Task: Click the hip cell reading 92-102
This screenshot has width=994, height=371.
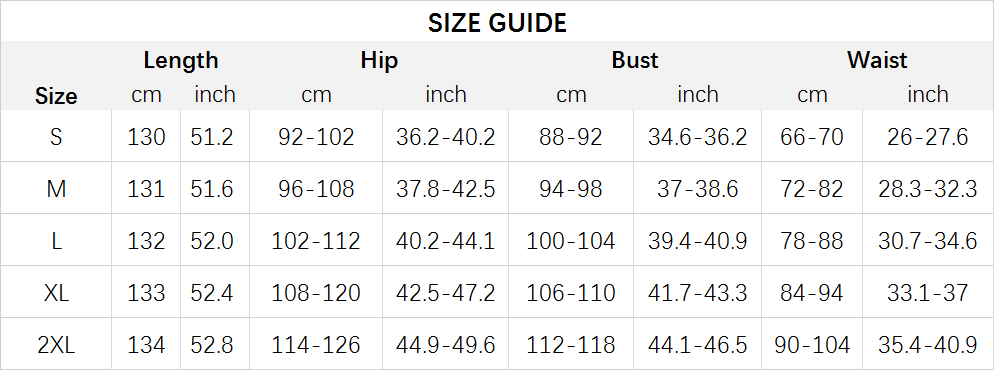Action: 316,136
